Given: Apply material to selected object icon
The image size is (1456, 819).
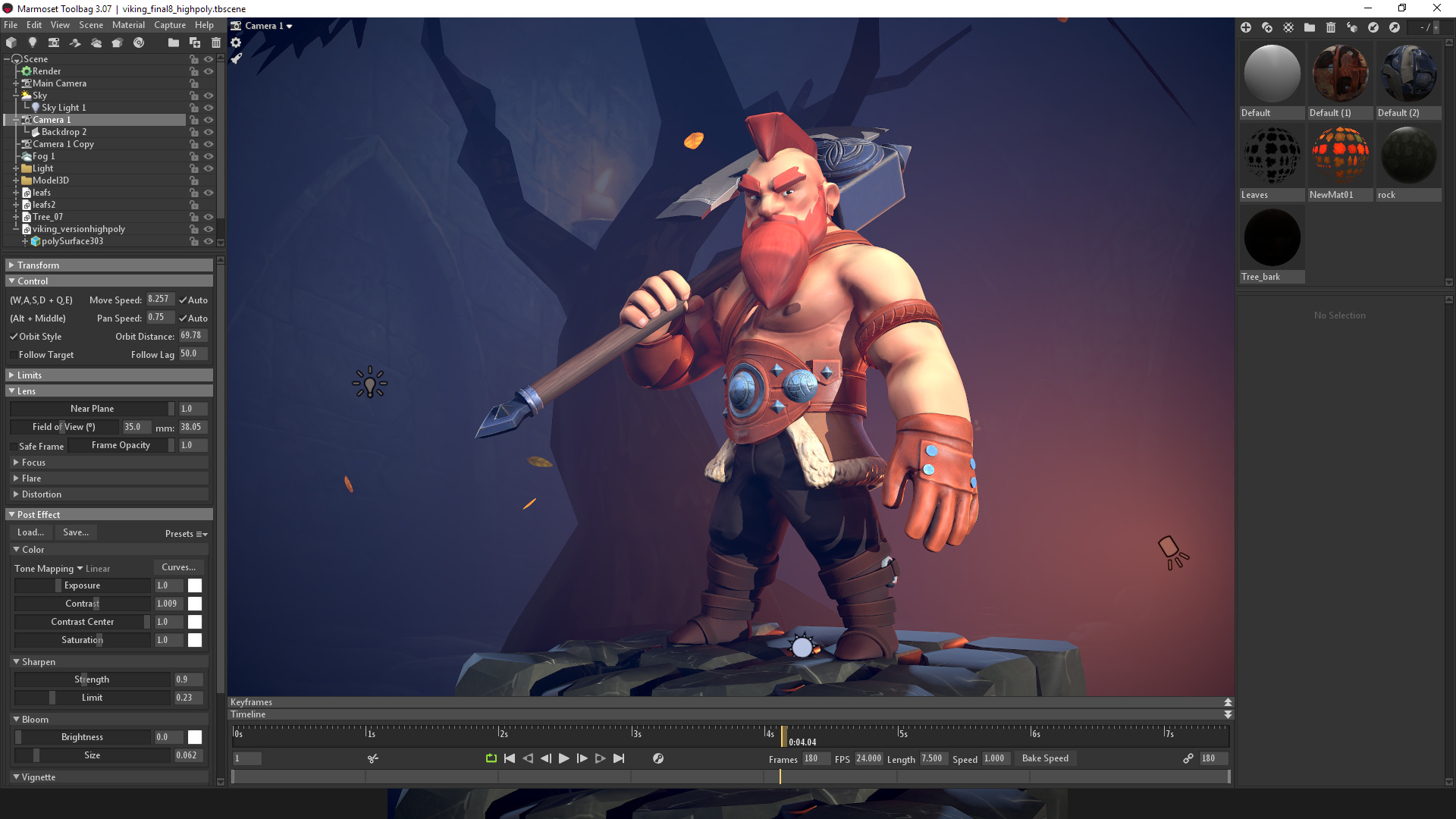Looking at the screenshot, I should tap(1352, 27).
